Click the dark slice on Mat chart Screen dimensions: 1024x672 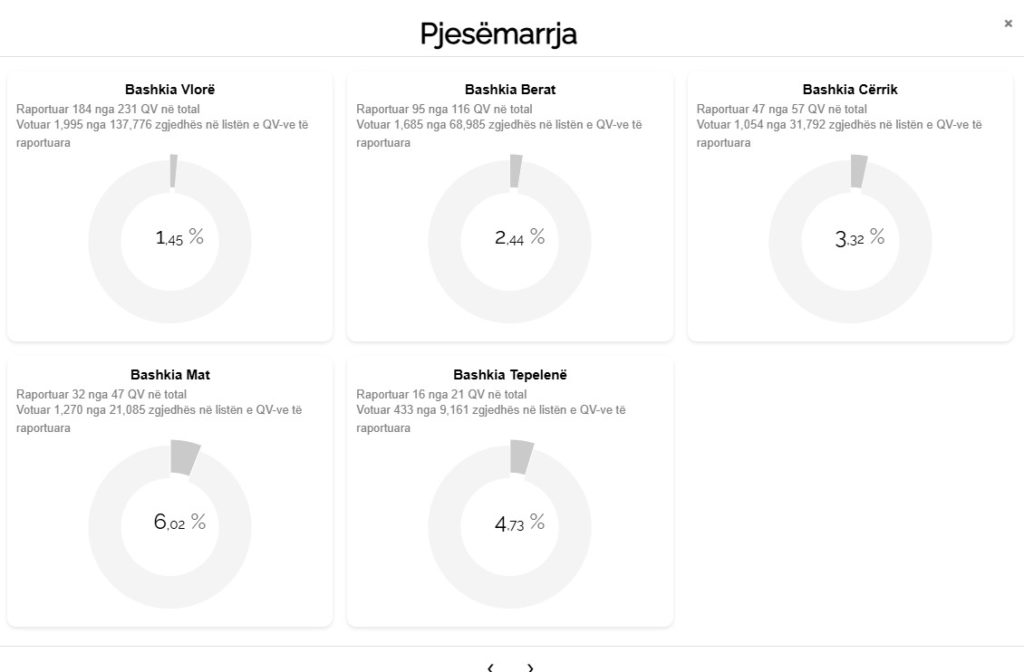click(184, 457)
